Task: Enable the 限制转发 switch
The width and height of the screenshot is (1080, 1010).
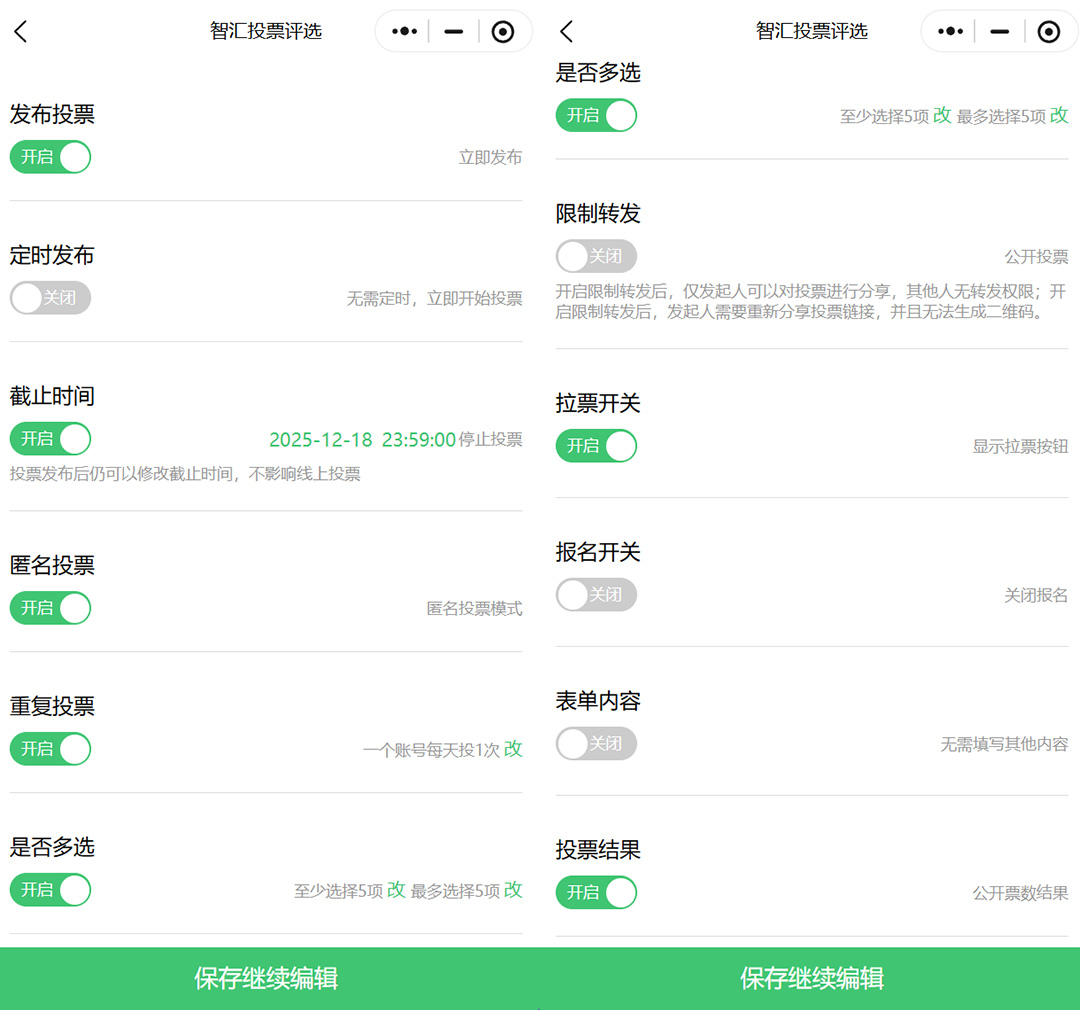Action: (x=596, y=256)
